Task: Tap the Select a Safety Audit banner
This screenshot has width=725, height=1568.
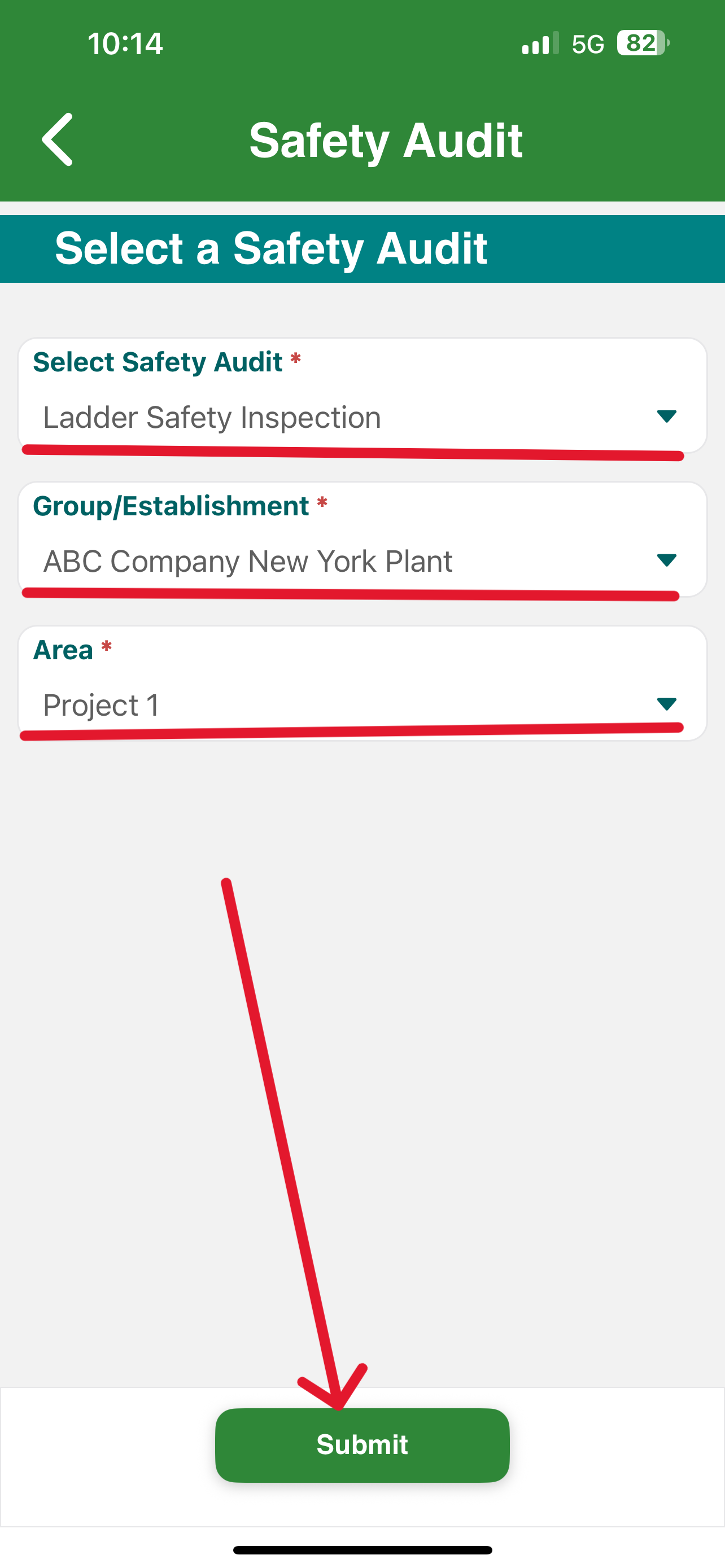Action: (x=362, y=248)
